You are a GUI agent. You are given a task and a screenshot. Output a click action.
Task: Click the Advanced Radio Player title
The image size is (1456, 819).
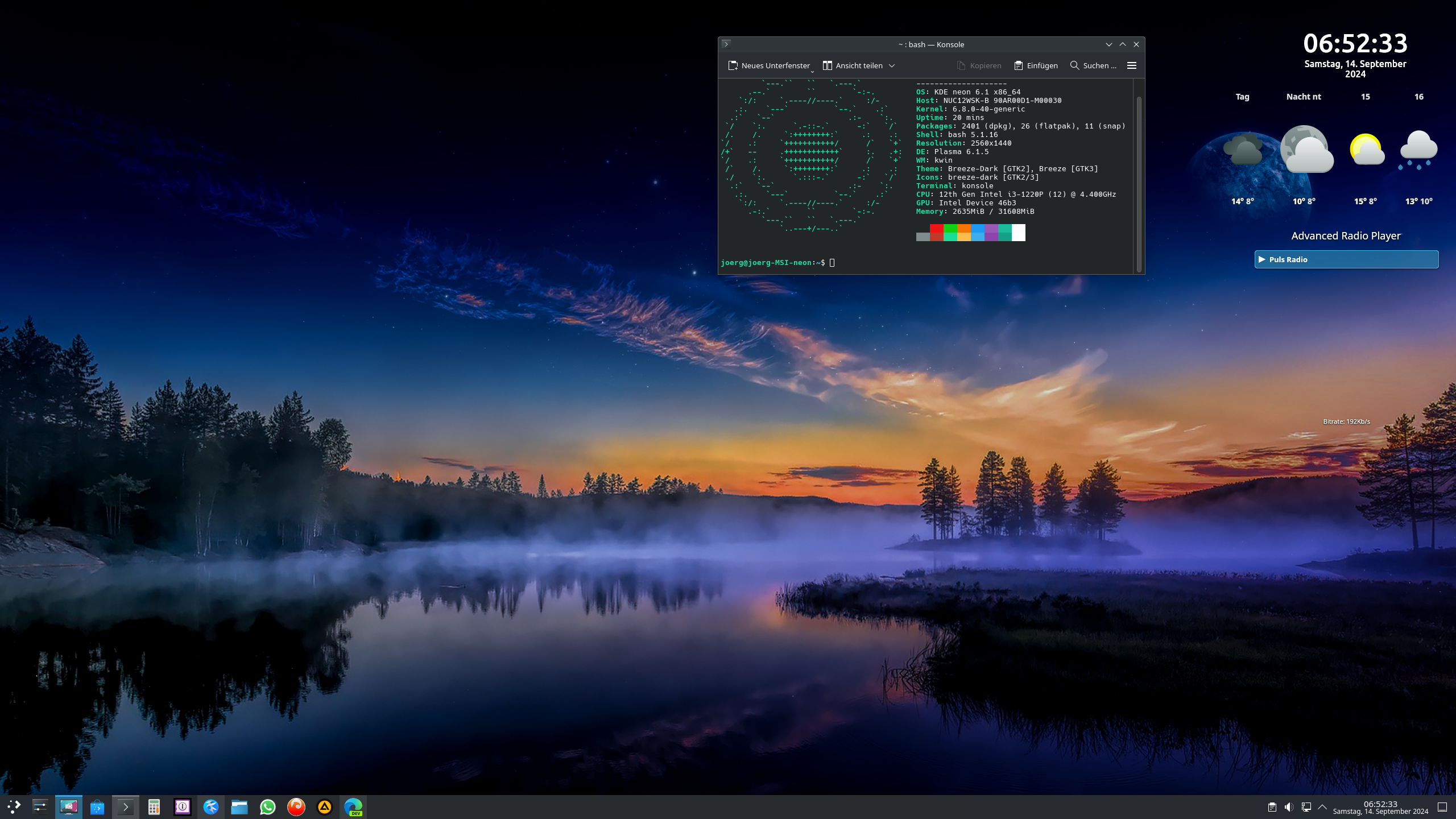click(x=1346, y=235)
